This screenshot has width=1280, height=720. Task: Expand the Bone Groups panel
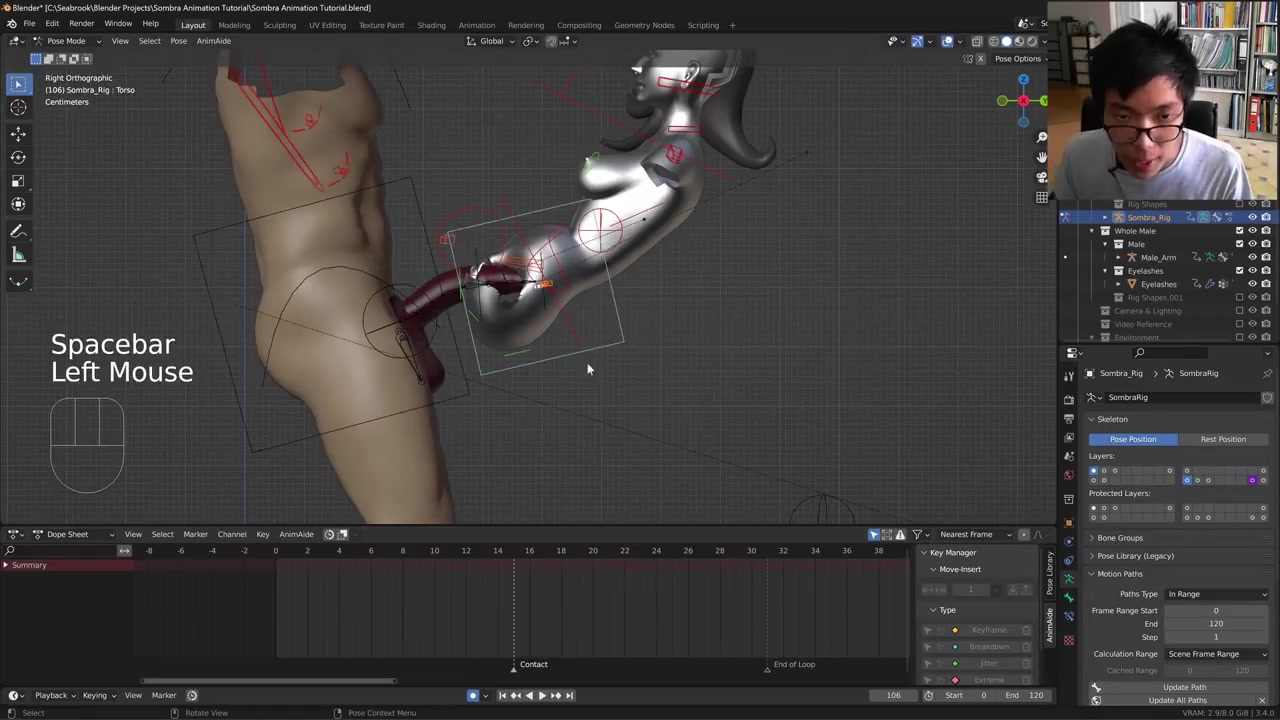1119,538
